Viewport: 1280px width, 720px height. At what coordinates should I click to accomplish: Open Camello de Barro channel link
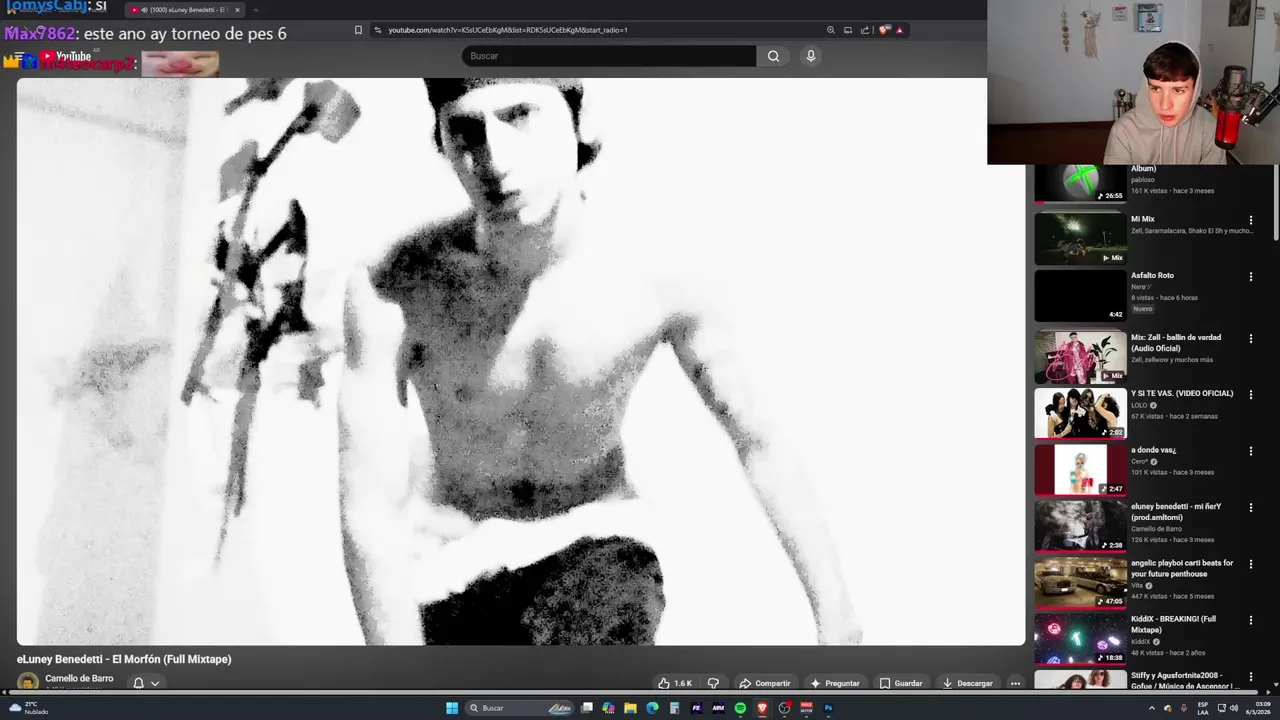[79, 678]
